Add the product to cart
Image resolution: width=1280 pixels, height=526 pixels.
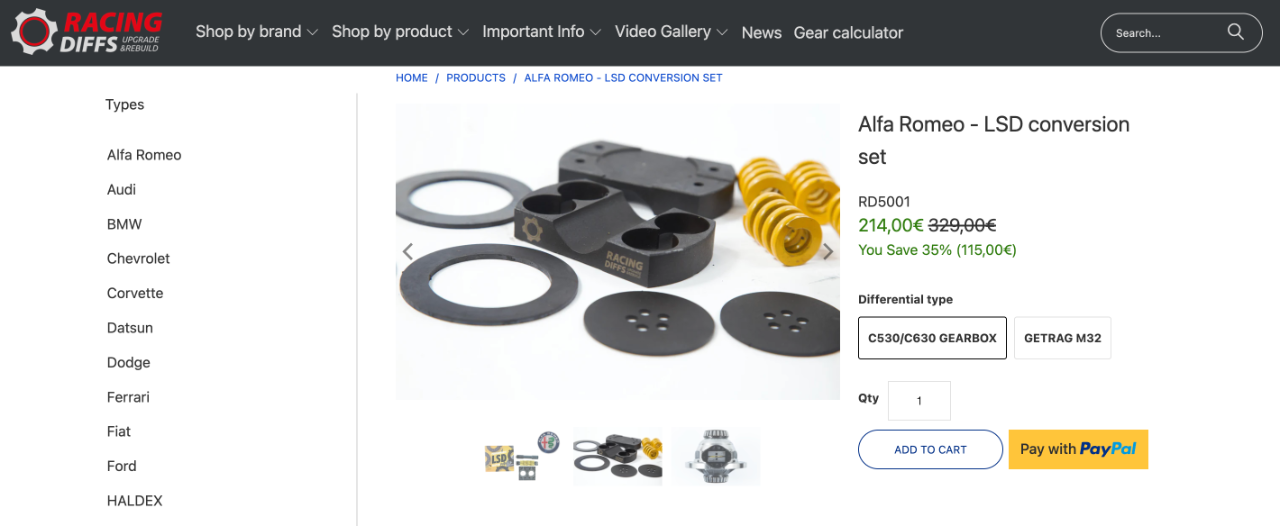930,449
